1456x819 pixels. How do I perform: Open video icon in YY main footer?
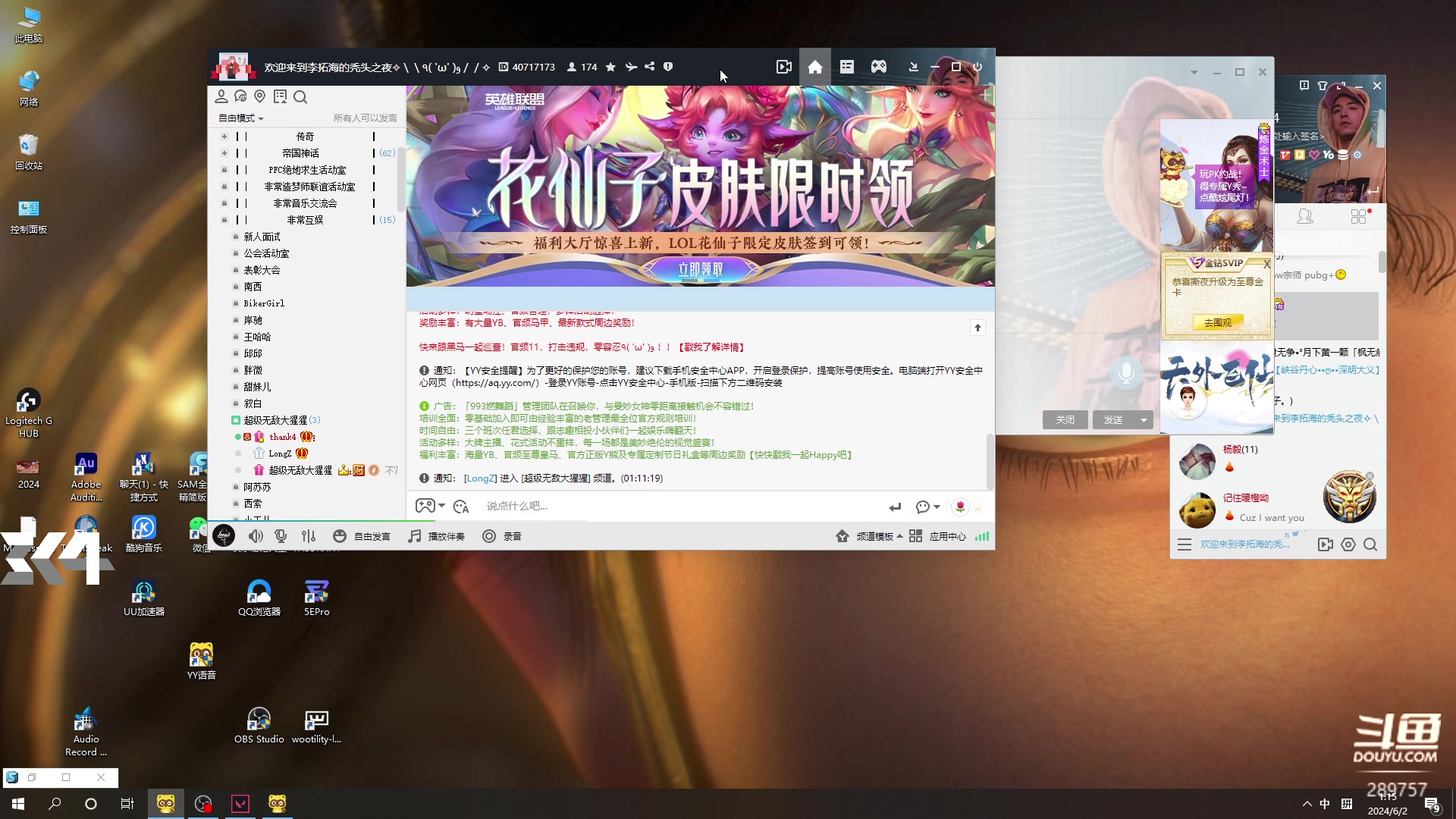[x=1326, y=544]
